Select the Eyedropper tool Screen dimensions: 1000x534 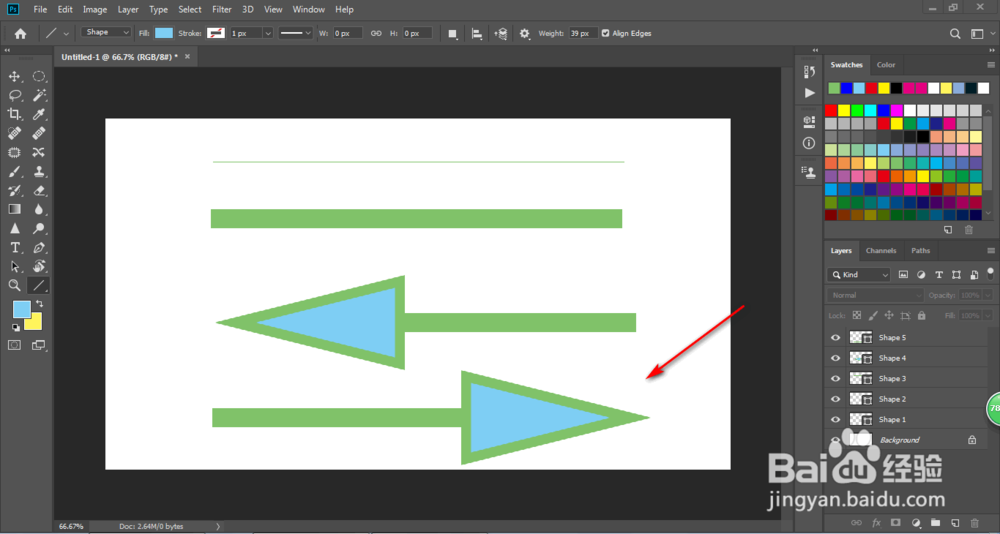coord(39,114)
